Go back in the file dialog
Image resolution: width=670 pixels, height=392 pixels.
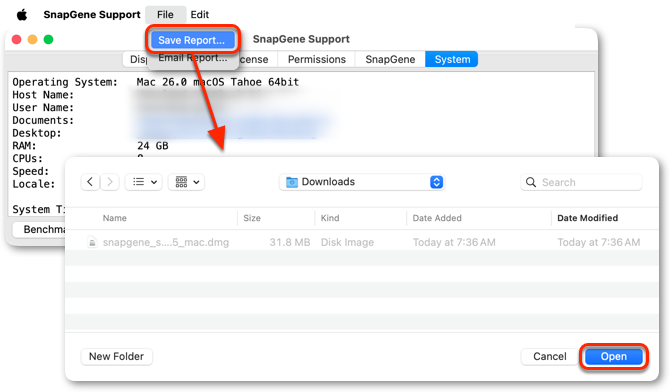[90, 182]
